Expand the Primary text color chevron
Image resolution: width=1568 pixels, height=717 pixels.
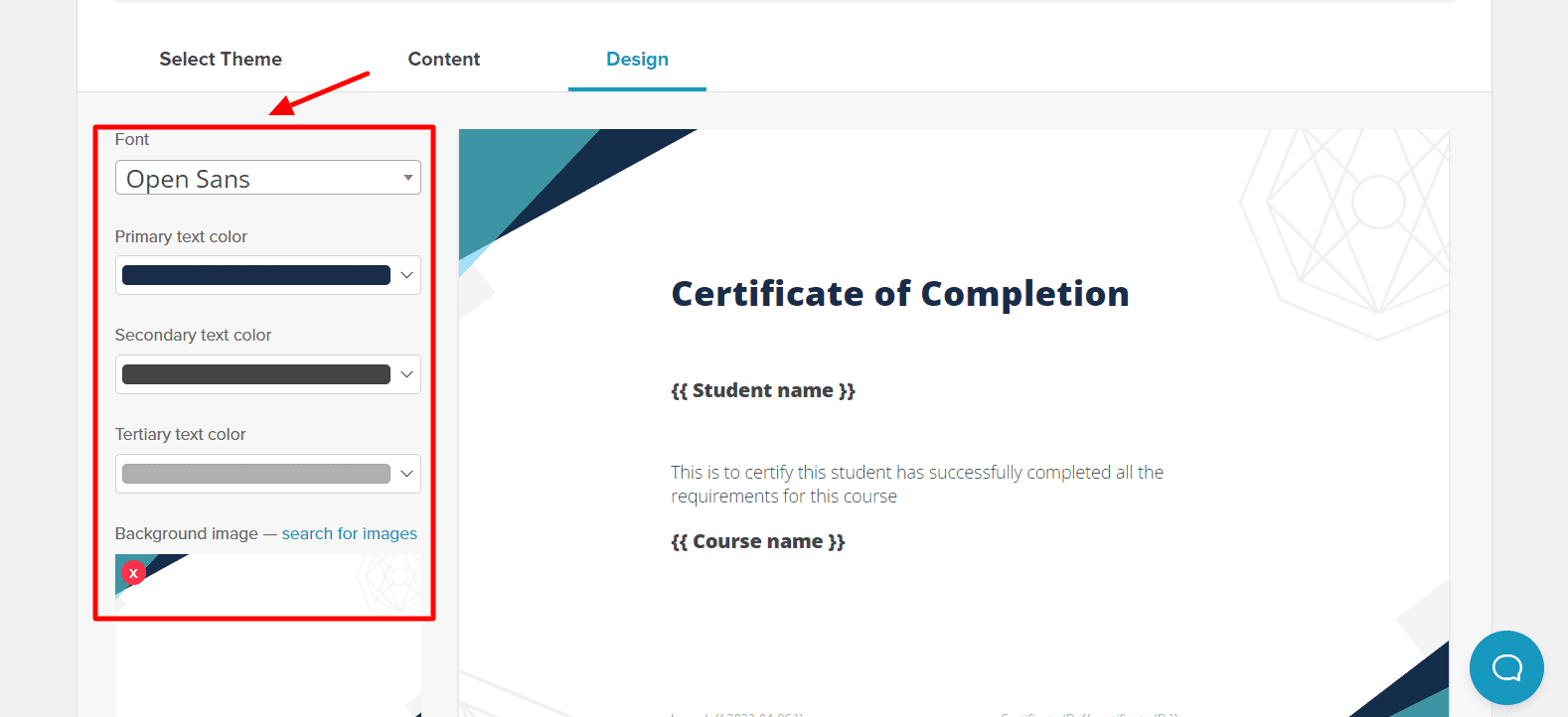(x=406, y=275)
